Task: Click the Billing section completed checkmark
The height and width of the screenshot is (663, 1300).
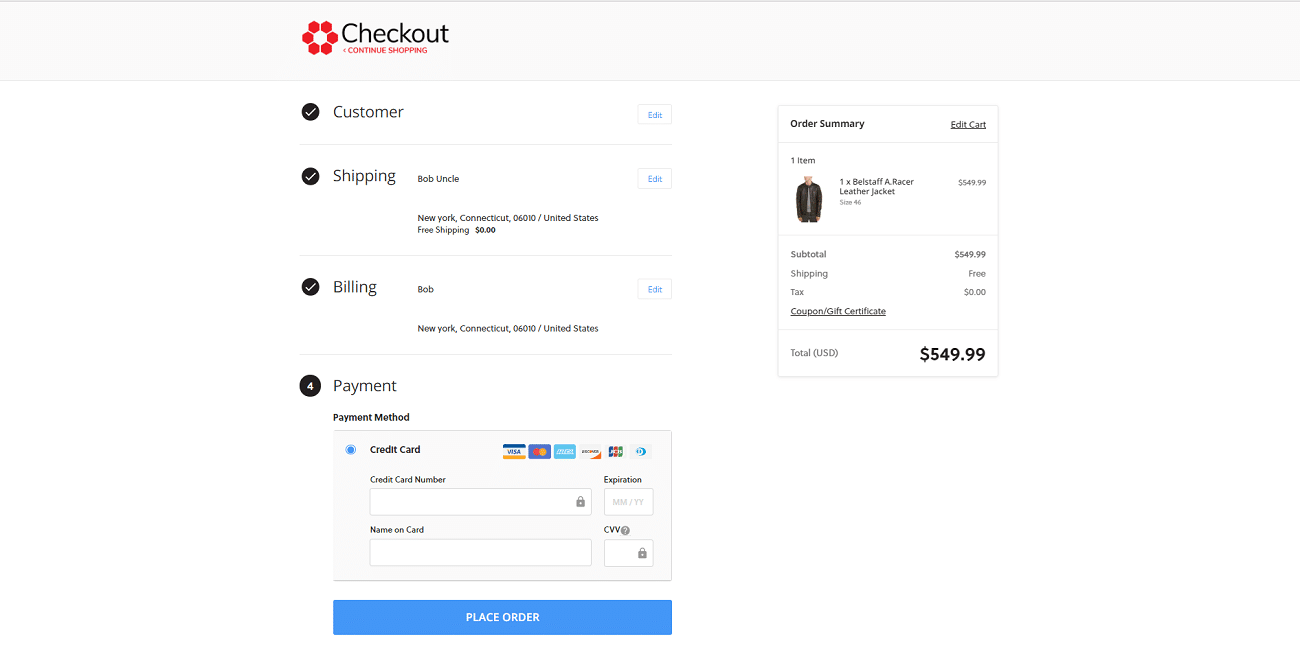Action: pyautogui.click(x=310, y=286)
